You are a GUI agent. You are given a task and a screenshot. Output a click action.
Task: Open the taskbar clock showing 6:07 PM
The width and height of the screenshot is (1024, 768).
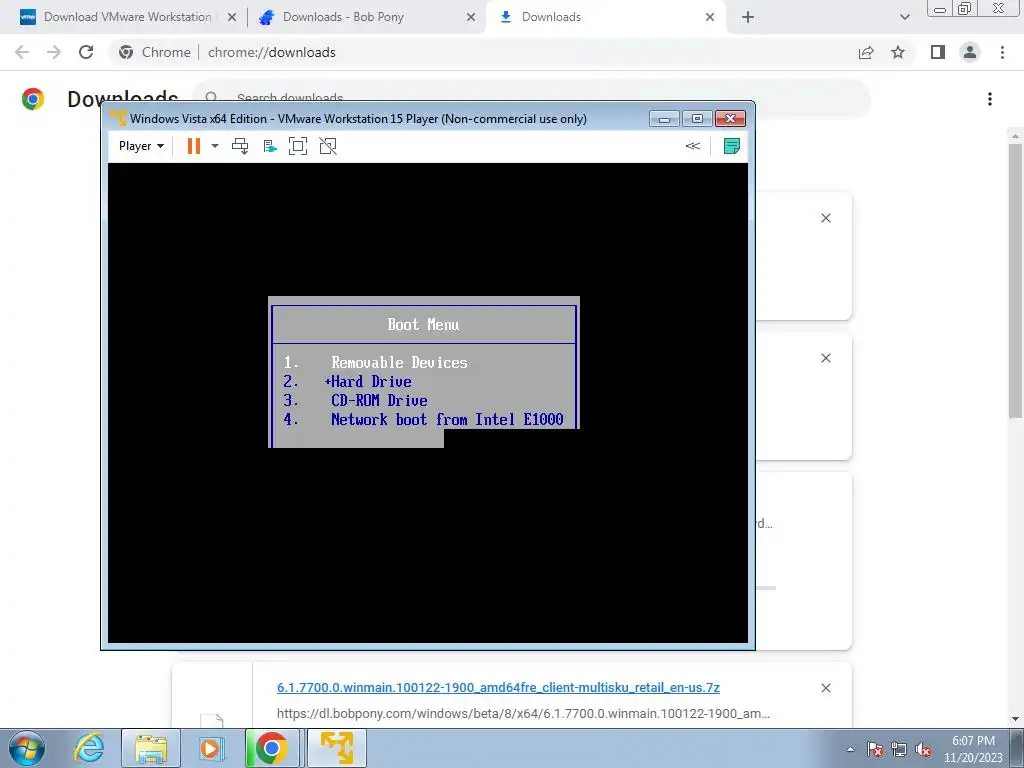[x=972, y=749]
